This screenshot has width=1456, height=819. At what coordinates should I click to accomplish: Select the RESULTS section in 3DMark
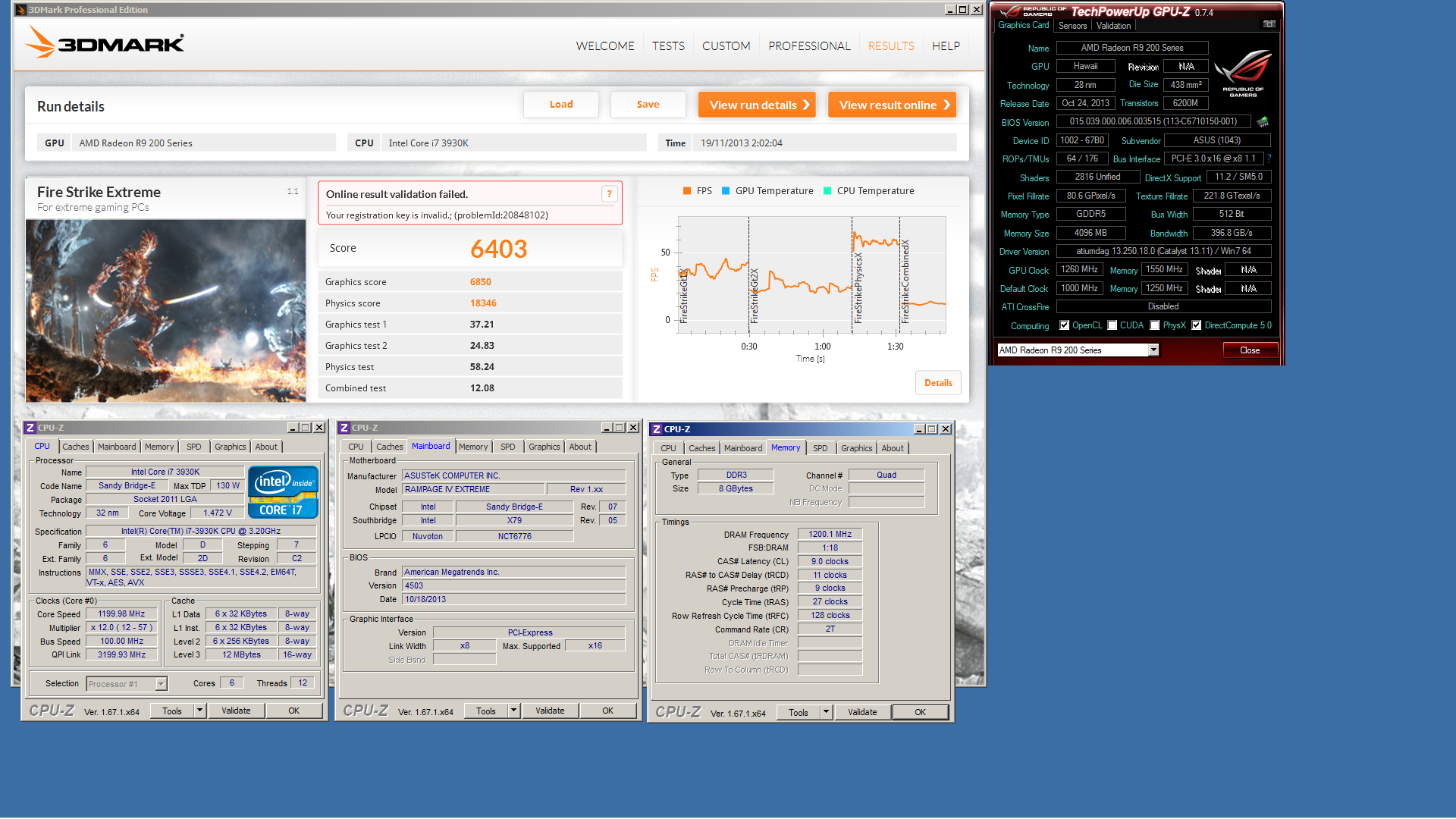(x=891, y=46)
